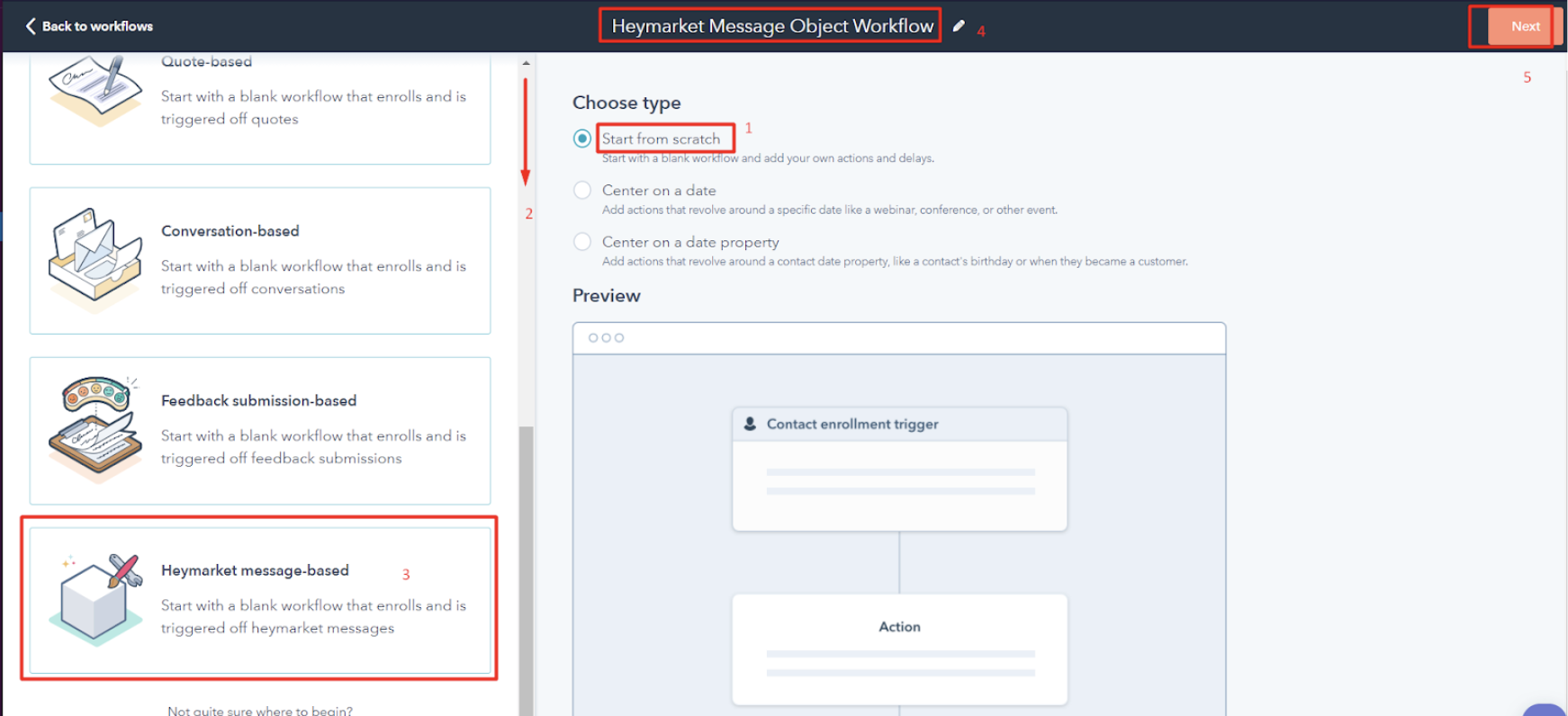
Task: Click the contact person icon in enrollment trigger
Action: click(750, 424)
